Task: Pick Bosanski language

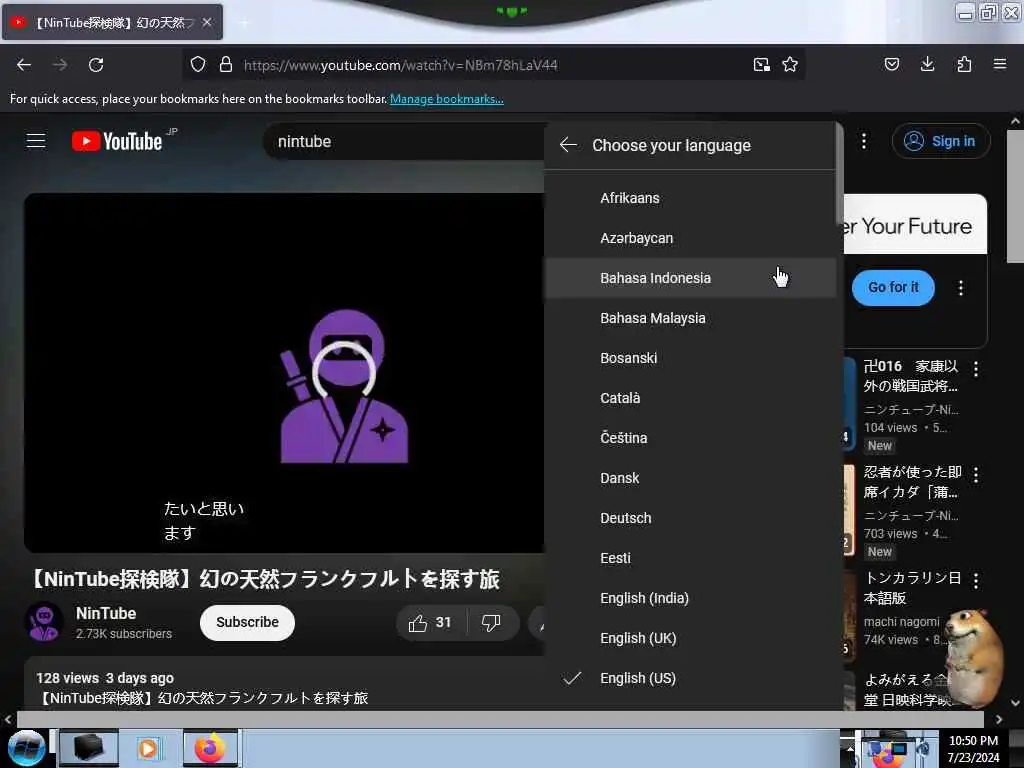Action: pos(690,358)
